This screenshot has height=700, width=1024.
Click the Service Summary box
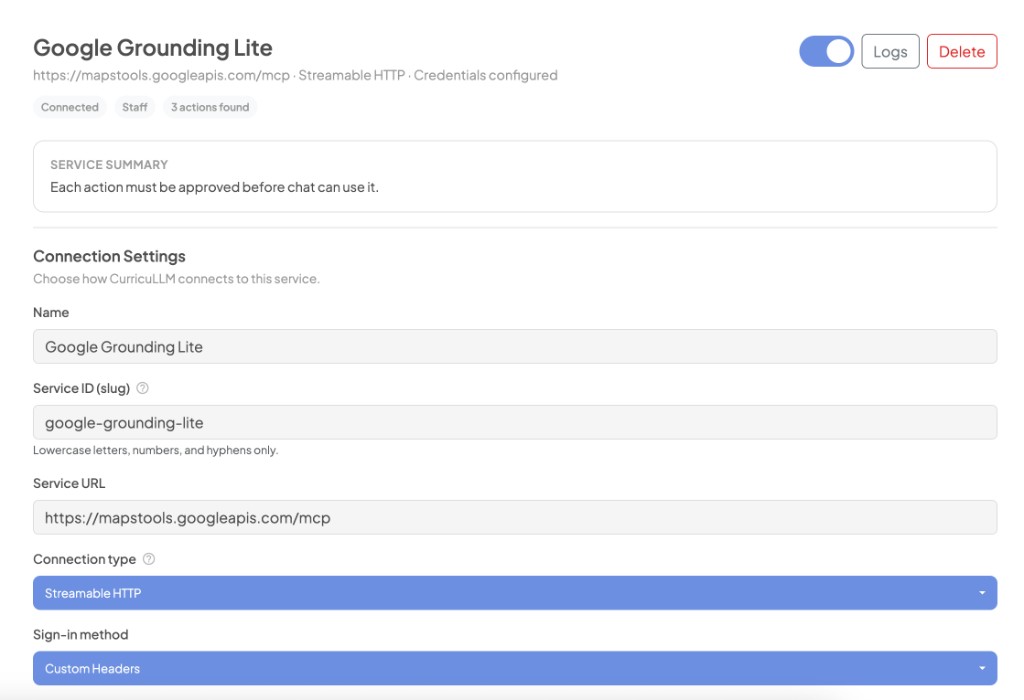pos(514,176)
